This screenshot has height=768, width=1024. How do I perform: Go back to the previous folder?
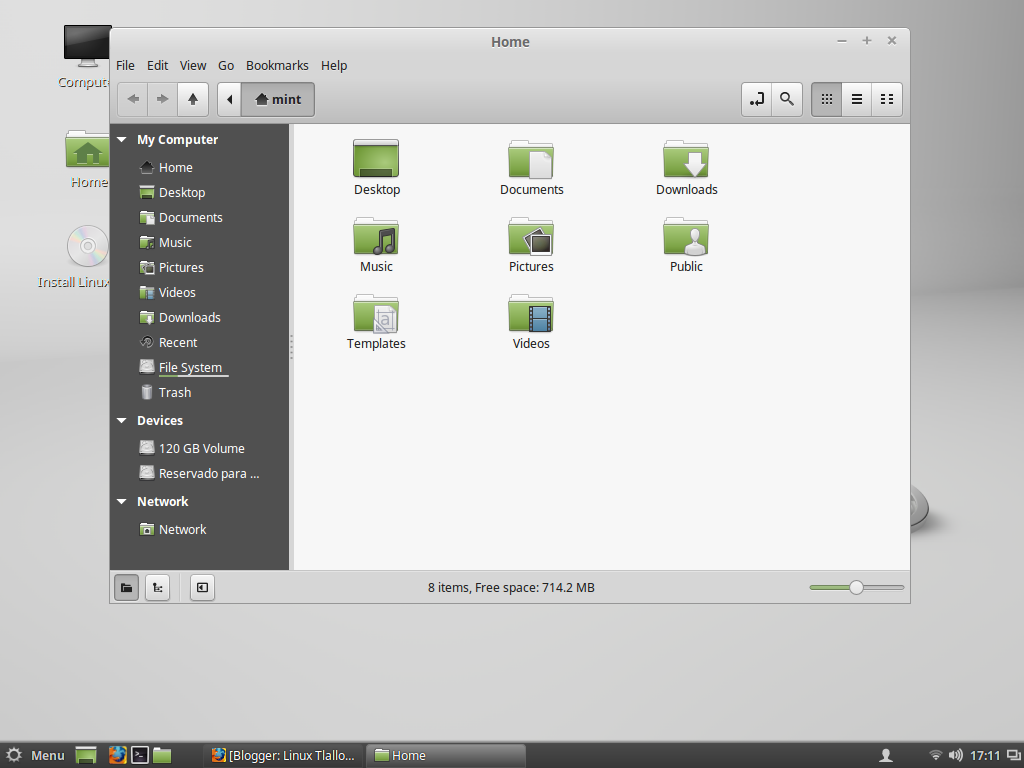(x=132, y=99)
